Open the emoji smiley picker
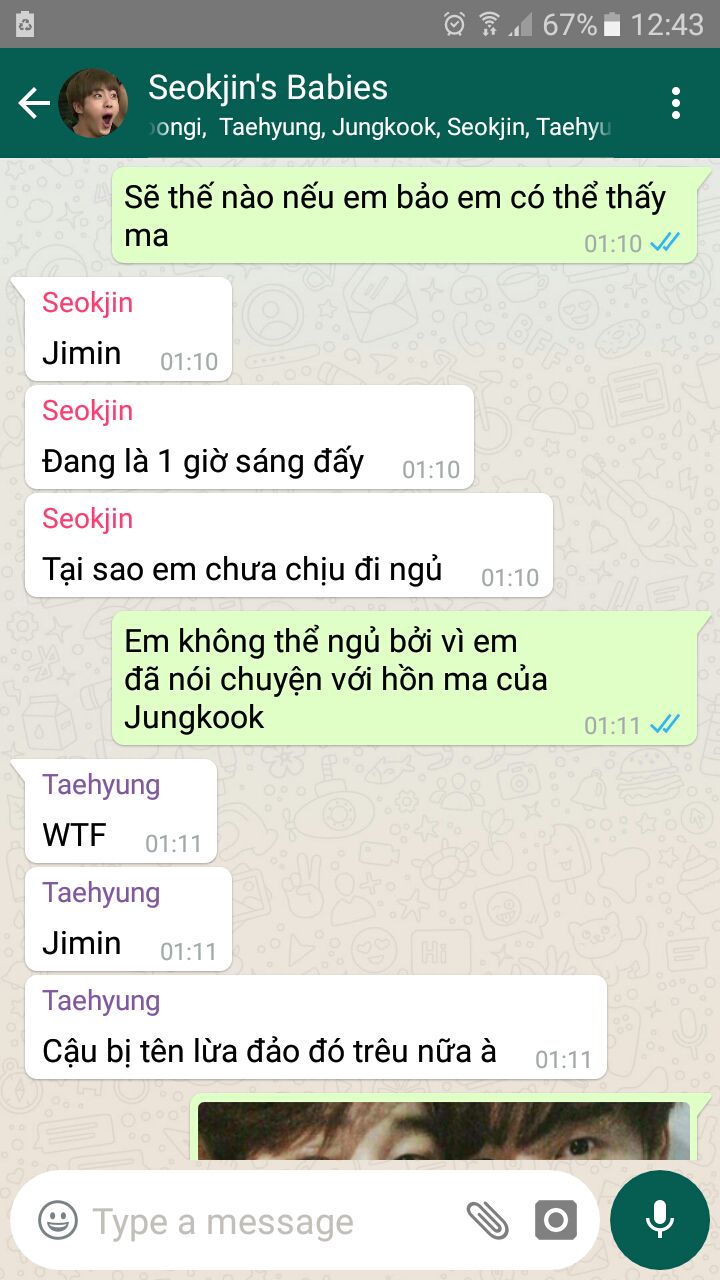The width and height of the screenshot is (720, 1280). point(58,1220)
